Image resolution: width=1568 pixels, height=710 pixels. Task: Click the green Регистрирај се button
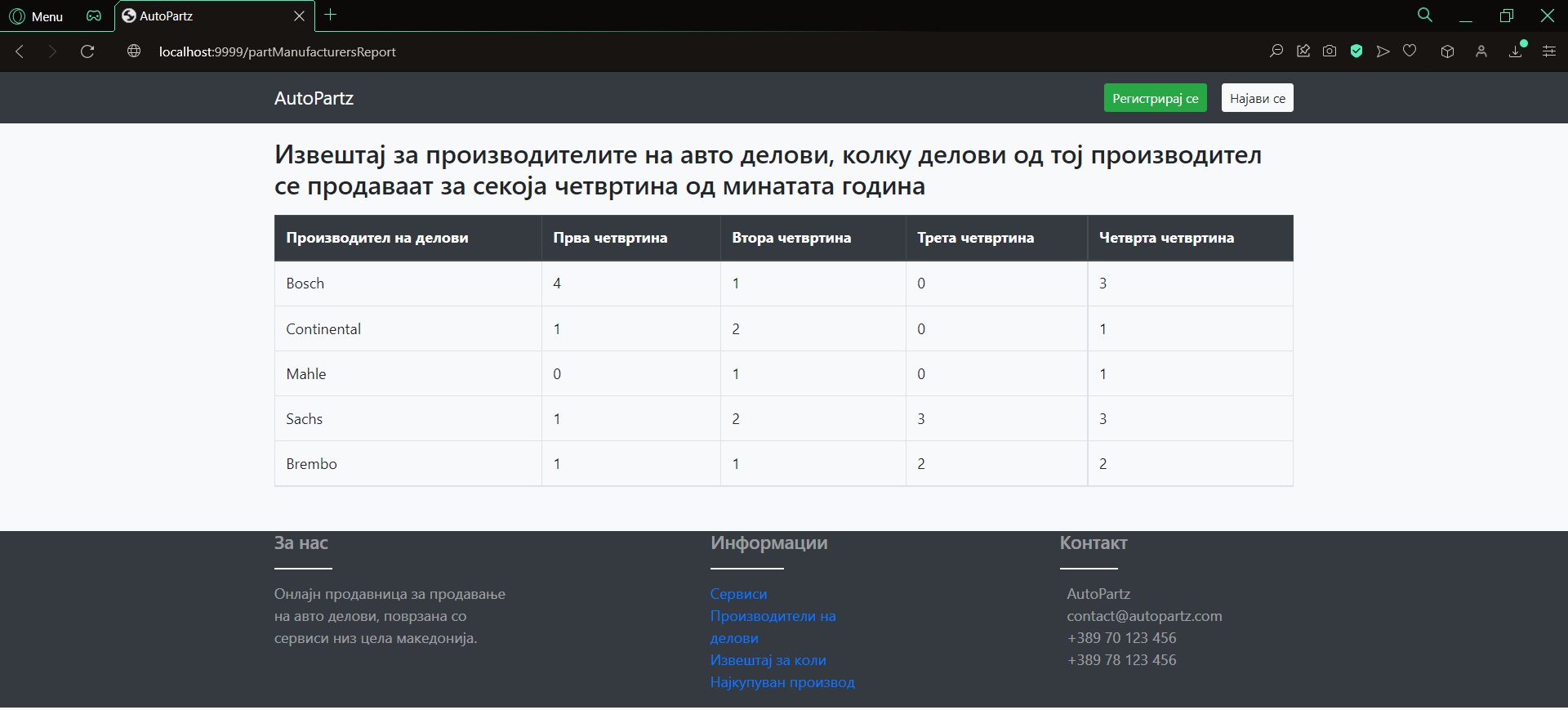point(1155,98)
